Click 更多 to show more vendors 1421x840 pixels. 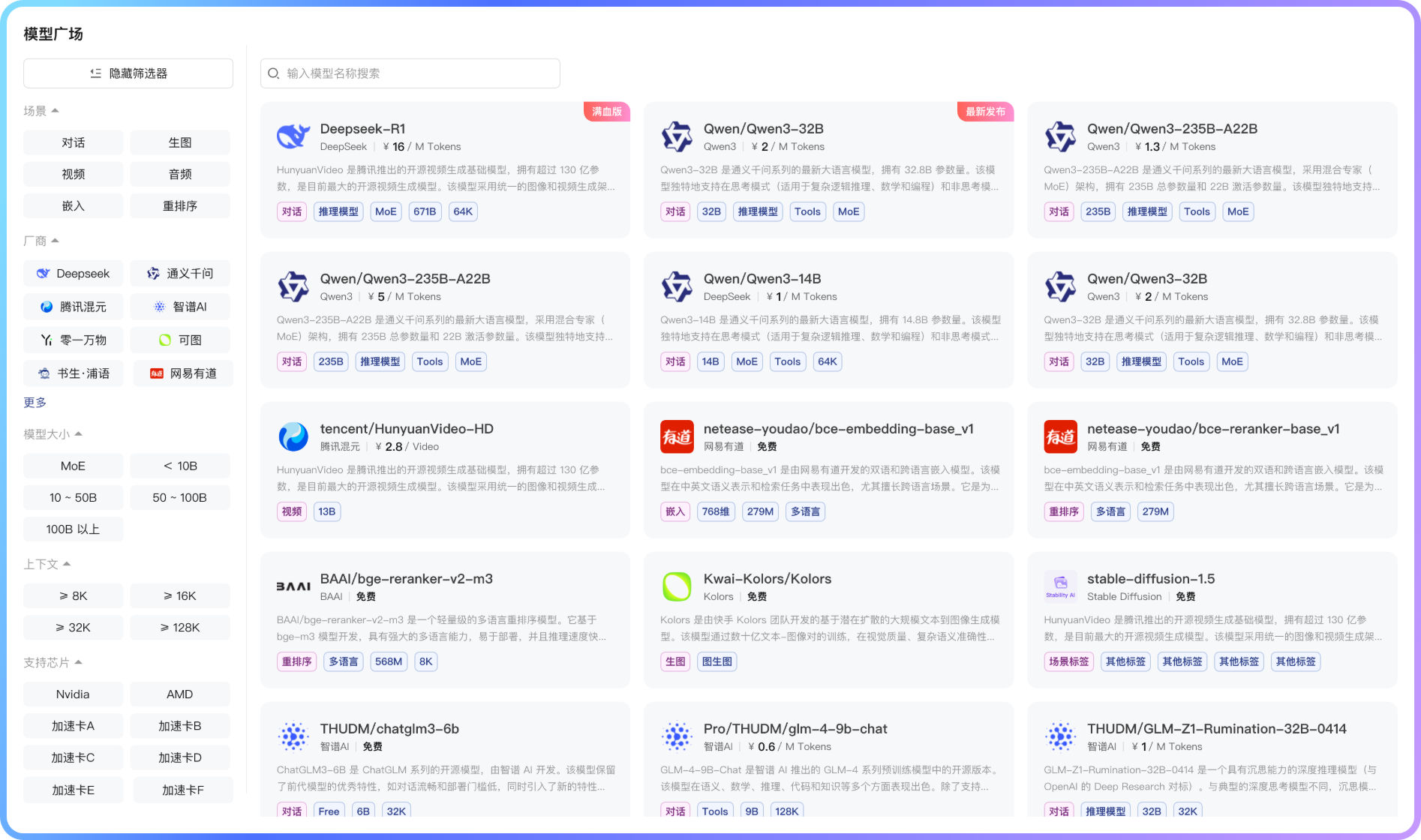(35, 403)
